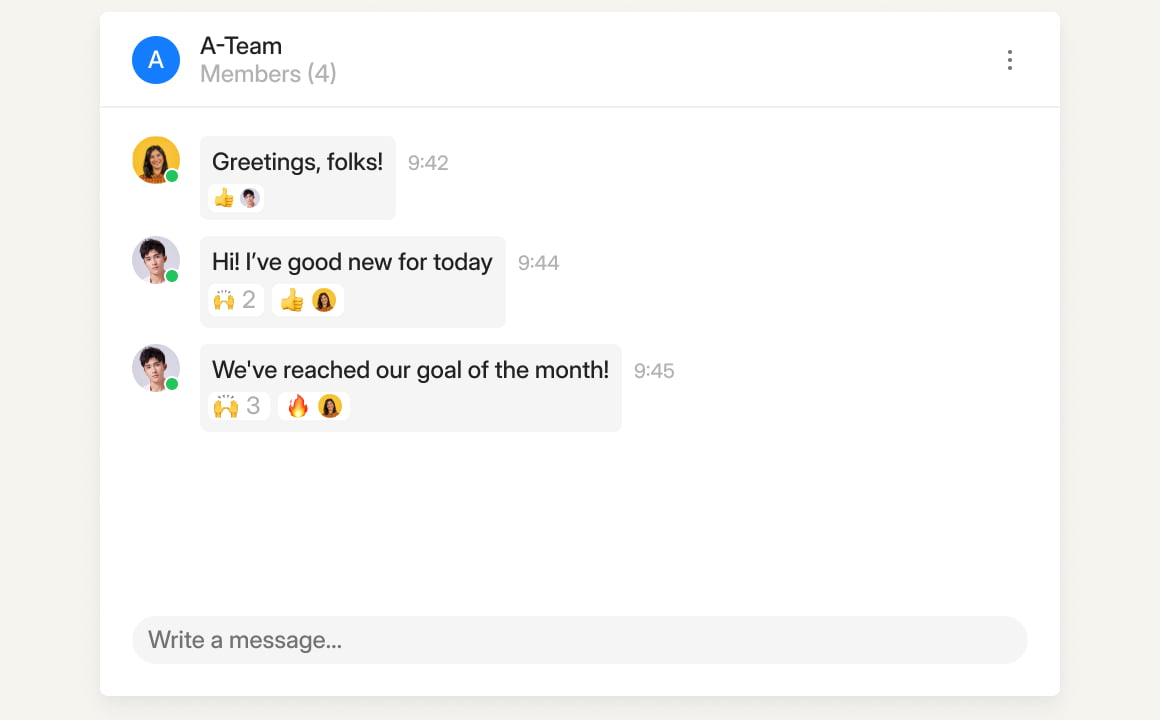Click in the Write a message field

pos(579,640)
